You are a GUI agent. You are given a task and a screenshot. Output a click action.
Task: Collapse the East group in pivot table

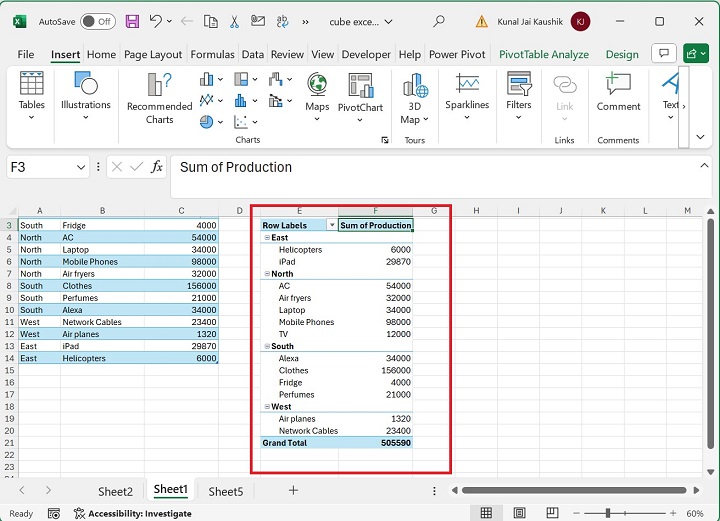coord(266,238)
